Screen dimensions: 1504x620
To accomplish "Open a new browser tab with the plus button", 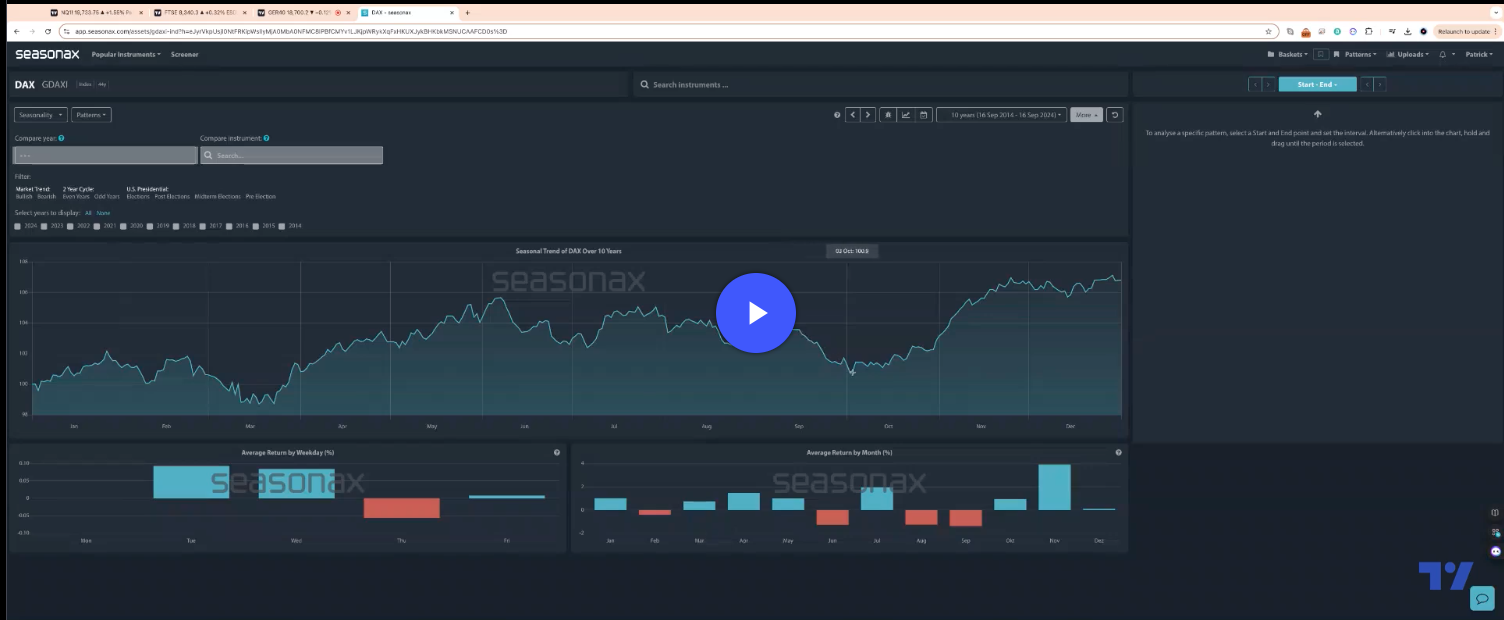I will click(x=467, y=13).
